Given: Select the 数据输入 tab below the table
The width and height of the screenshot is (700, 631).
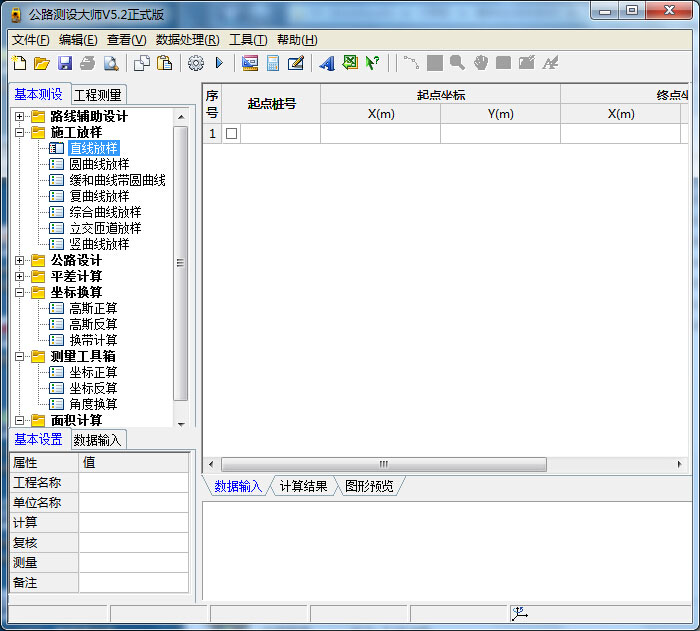Looking at the screenshot, I should pyautogui.click(x=238, y=486).
